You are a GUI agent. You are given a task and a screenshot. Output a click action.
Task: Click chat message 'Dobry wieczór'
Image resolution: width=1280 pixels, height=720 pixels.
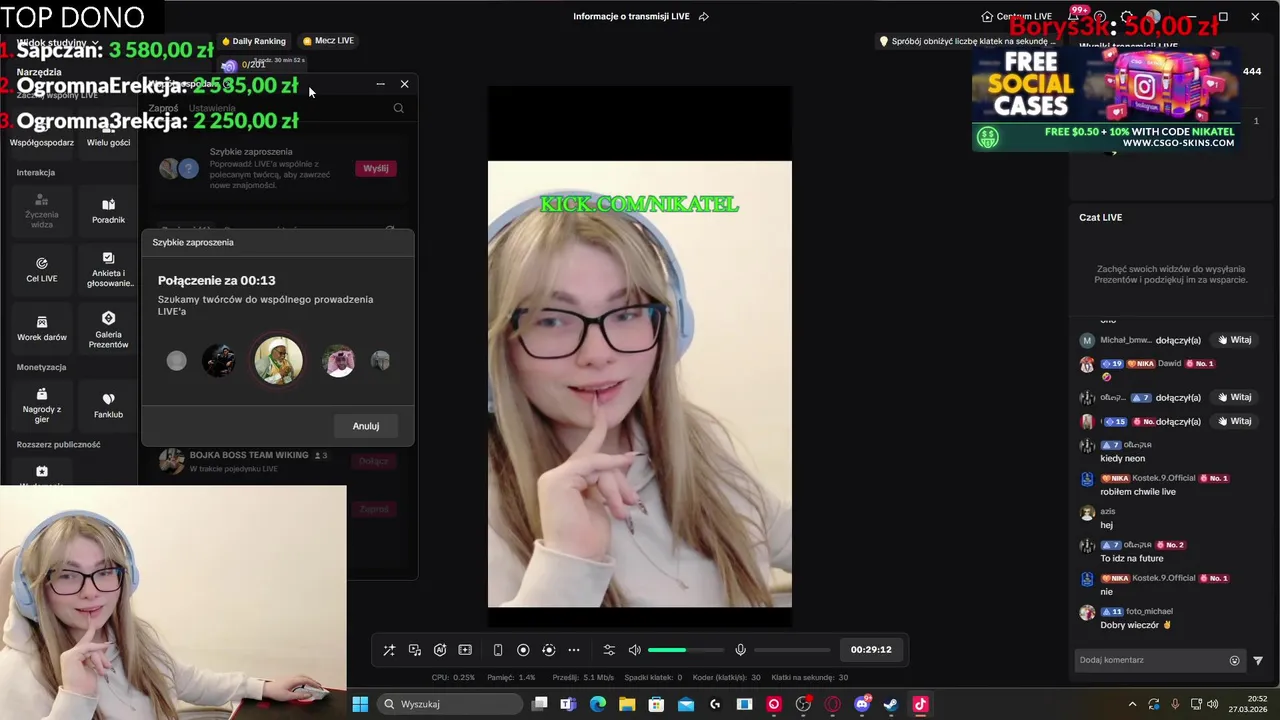(1135, 625)
